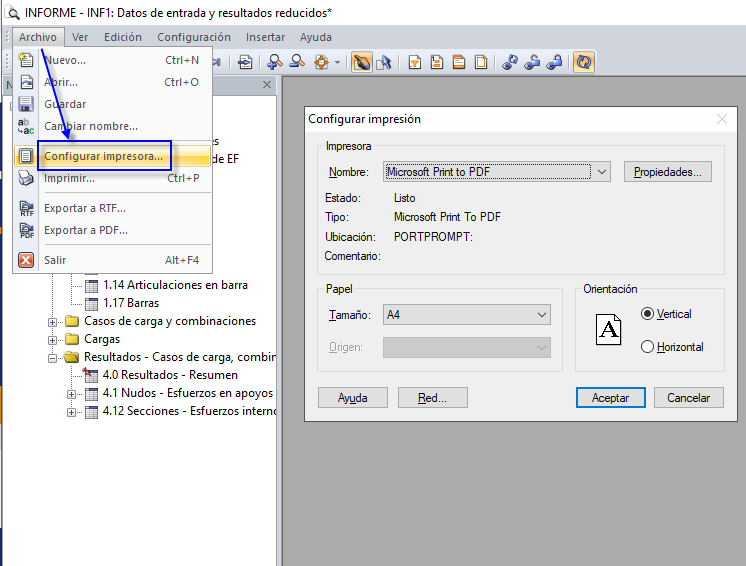The width and height of the screenshot is (746, 566).
Task: Click the eye with closed padlock icon
Action: click(x=554, y=62)
